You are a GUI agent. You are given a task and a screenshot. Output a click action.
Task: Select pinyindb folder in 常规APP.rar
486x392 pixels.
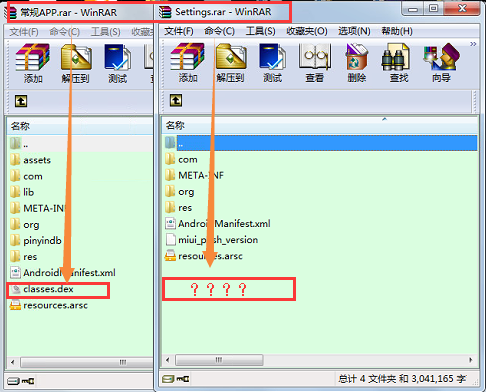coord(36,240)
